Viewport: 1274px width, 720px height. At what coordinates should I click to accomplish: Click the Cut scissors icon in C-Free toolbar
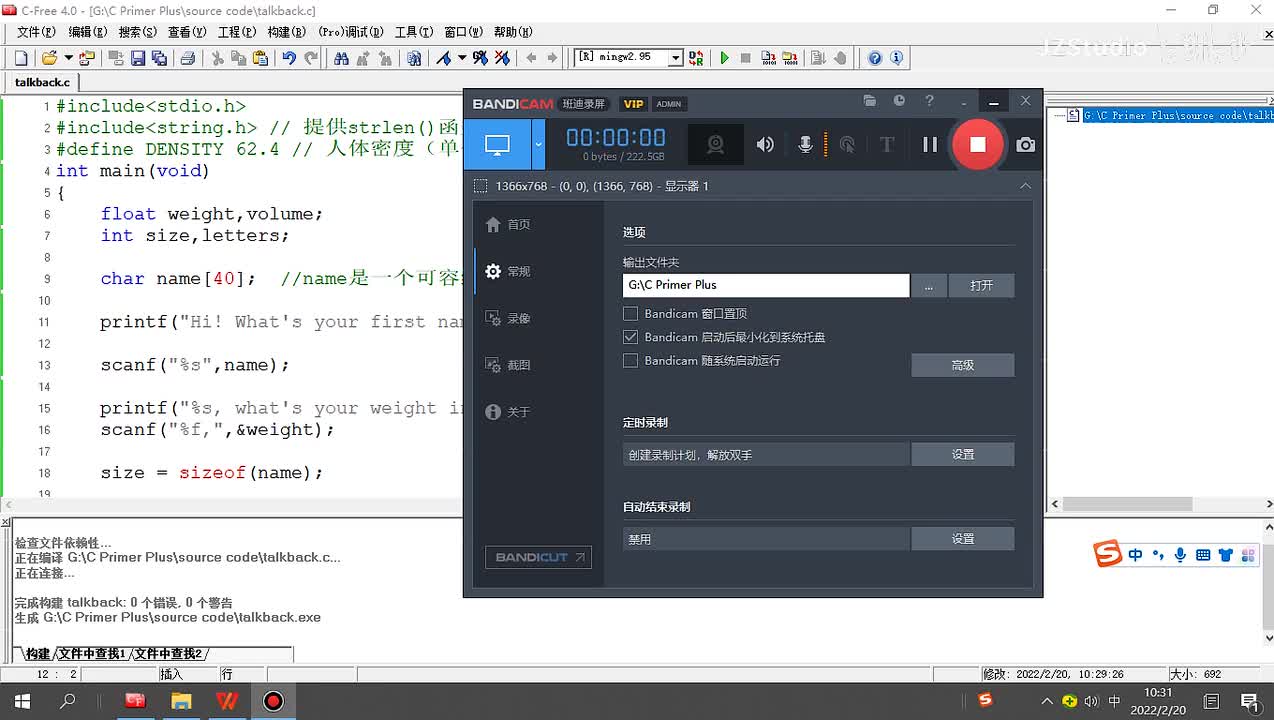216,58
